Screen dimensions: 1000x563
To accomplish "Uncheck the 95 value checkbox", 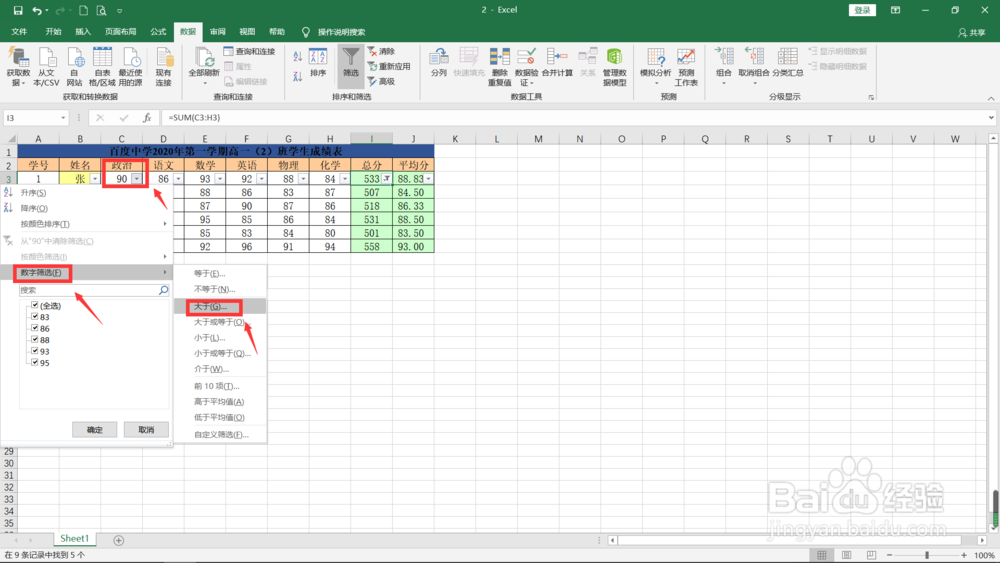I will click(35, 363).
